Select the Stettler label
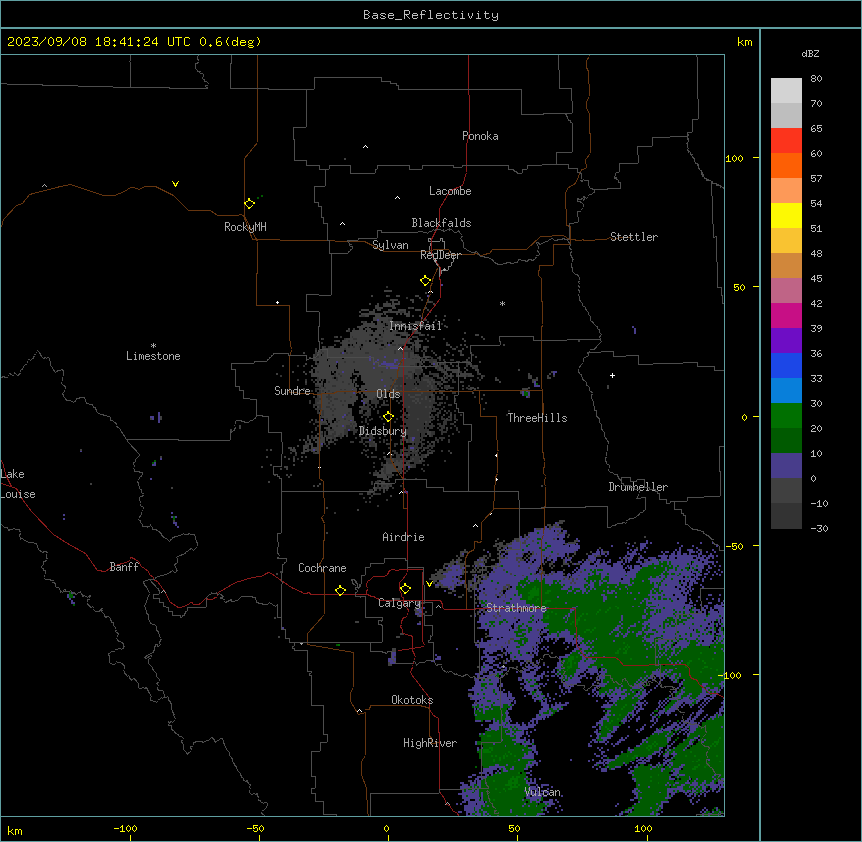Image resolution: width=862 pixels, height=842 pixels. coord(634,237)
